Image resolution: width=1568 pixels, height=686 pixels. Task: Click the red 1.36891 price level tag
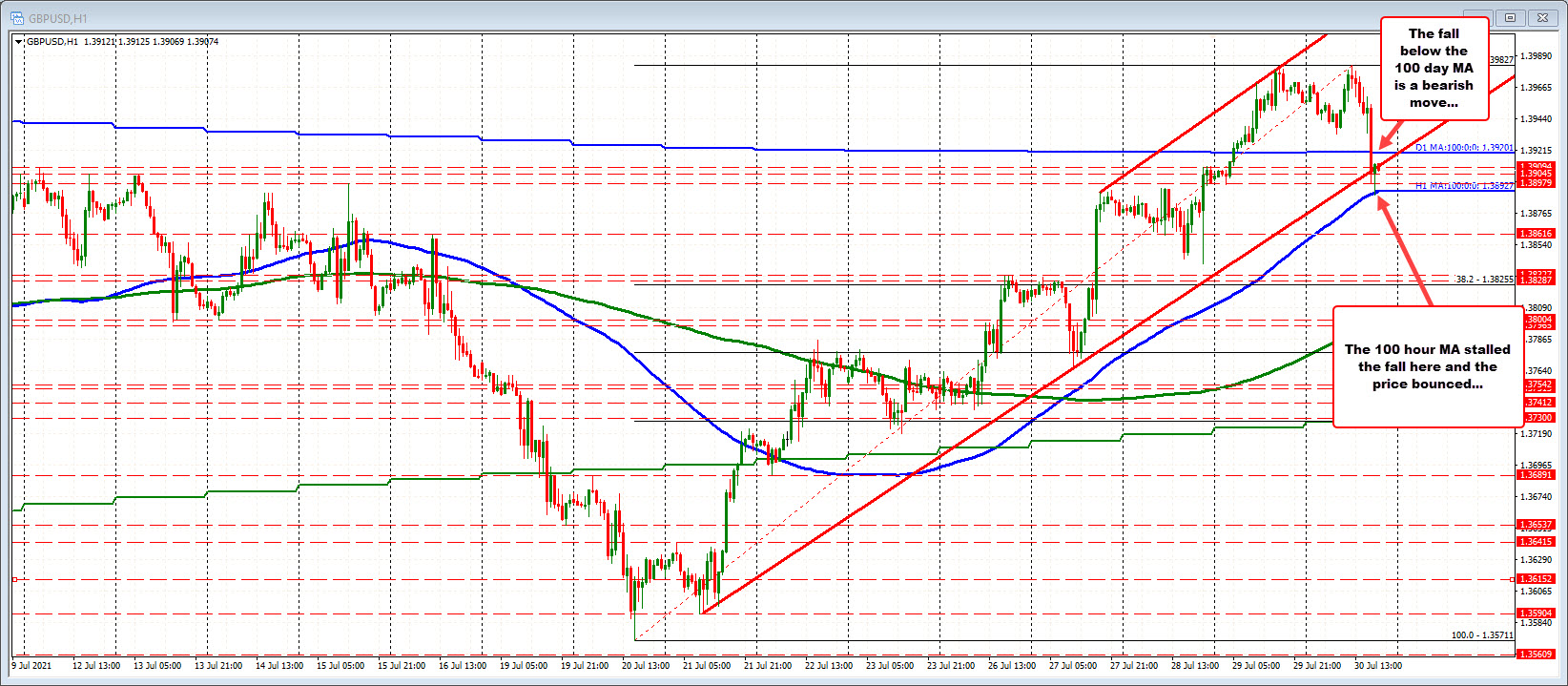pyautogui.click(x=1536, y=475)
